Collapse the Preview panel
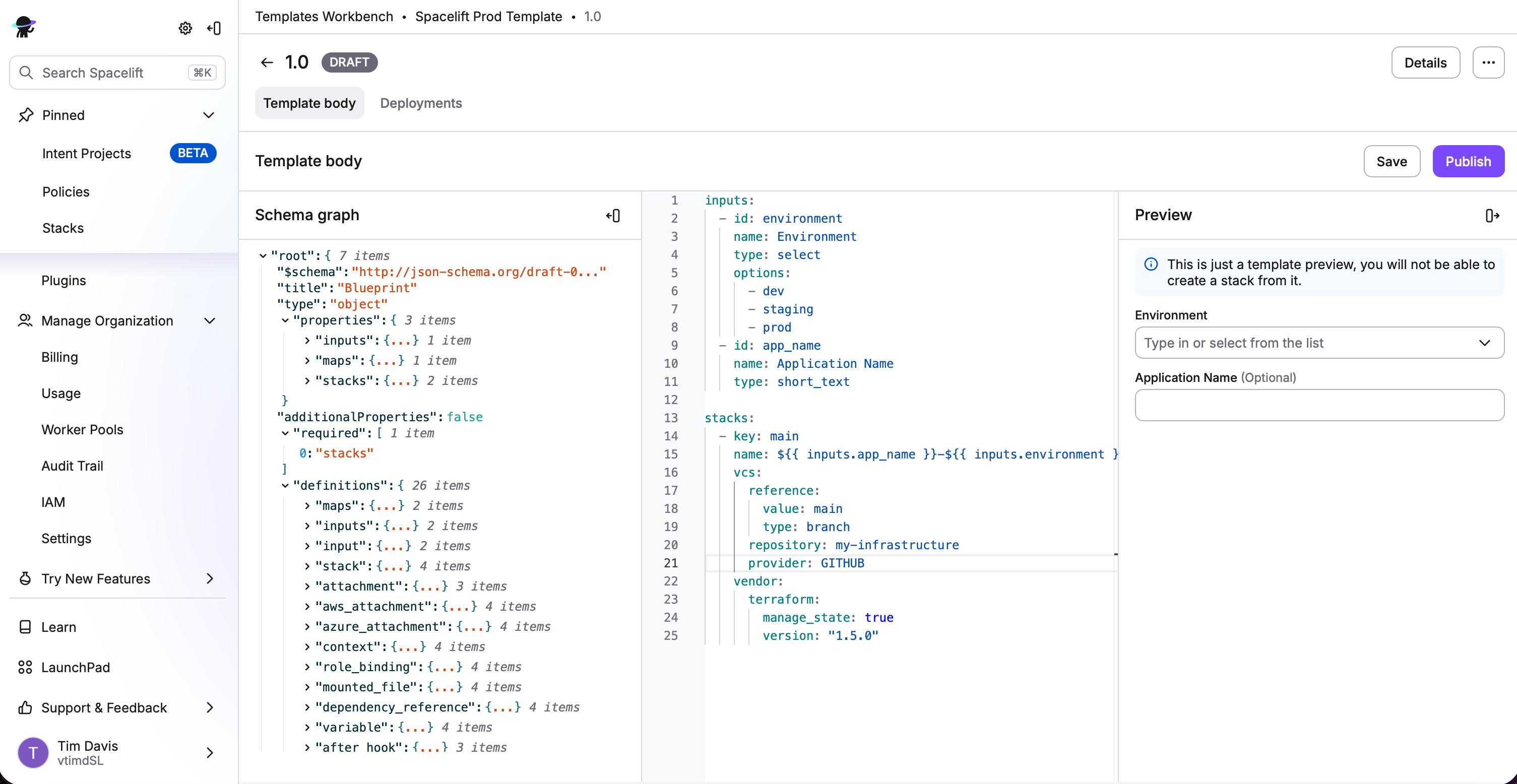 1492,216
